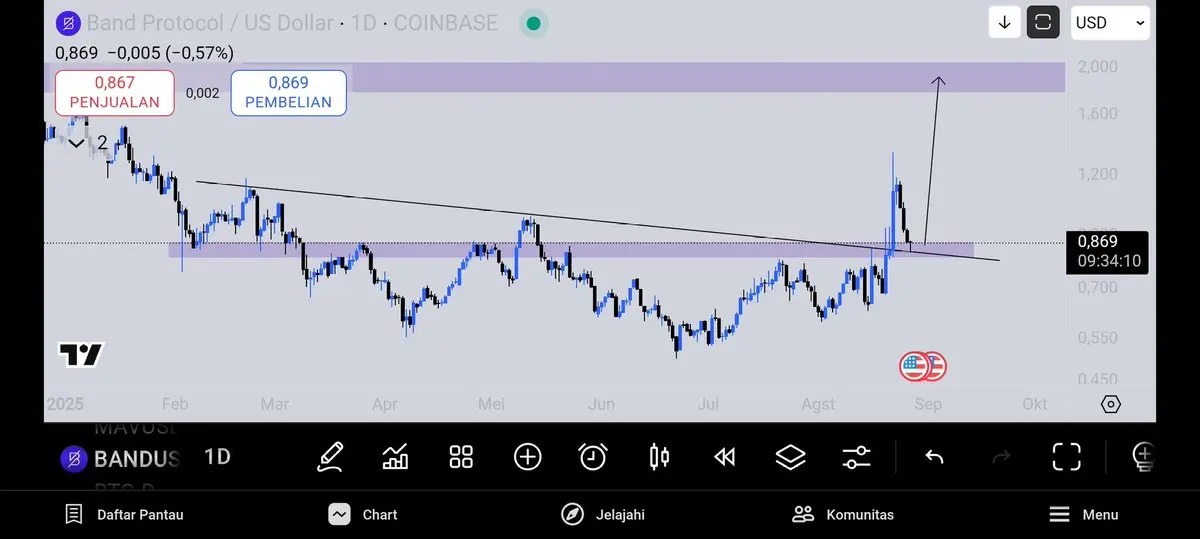Select the drawing pencil tool
Image resolution: width=1200 pixels, height=539 pixels.
click(330, 457)
